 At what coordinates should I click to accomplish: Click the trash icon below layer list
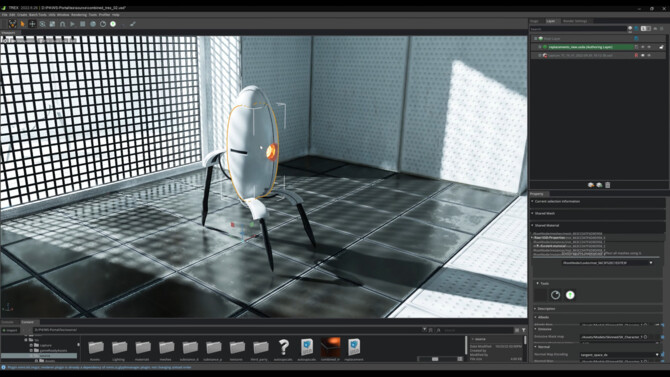(608, 185)
